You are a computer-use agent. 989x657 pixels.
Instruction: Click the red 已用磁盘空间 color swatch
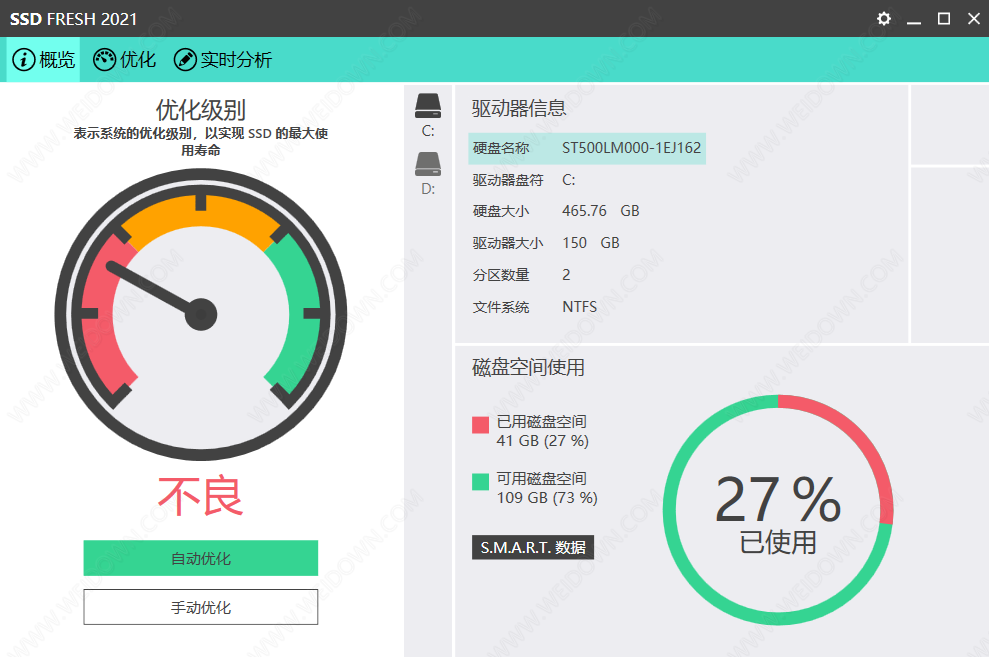pyautogui.click(x=480, y=424)
